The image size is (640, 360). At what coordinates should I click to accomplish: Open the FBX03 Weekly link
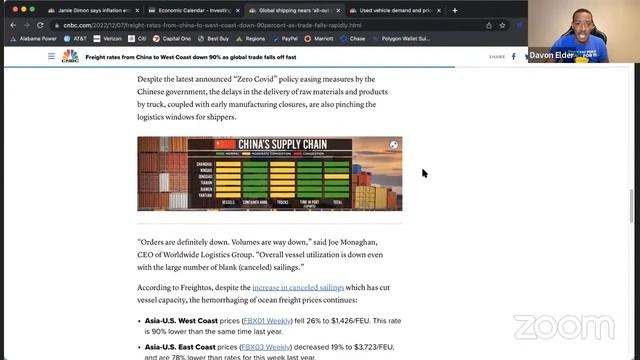coord(265,347)
